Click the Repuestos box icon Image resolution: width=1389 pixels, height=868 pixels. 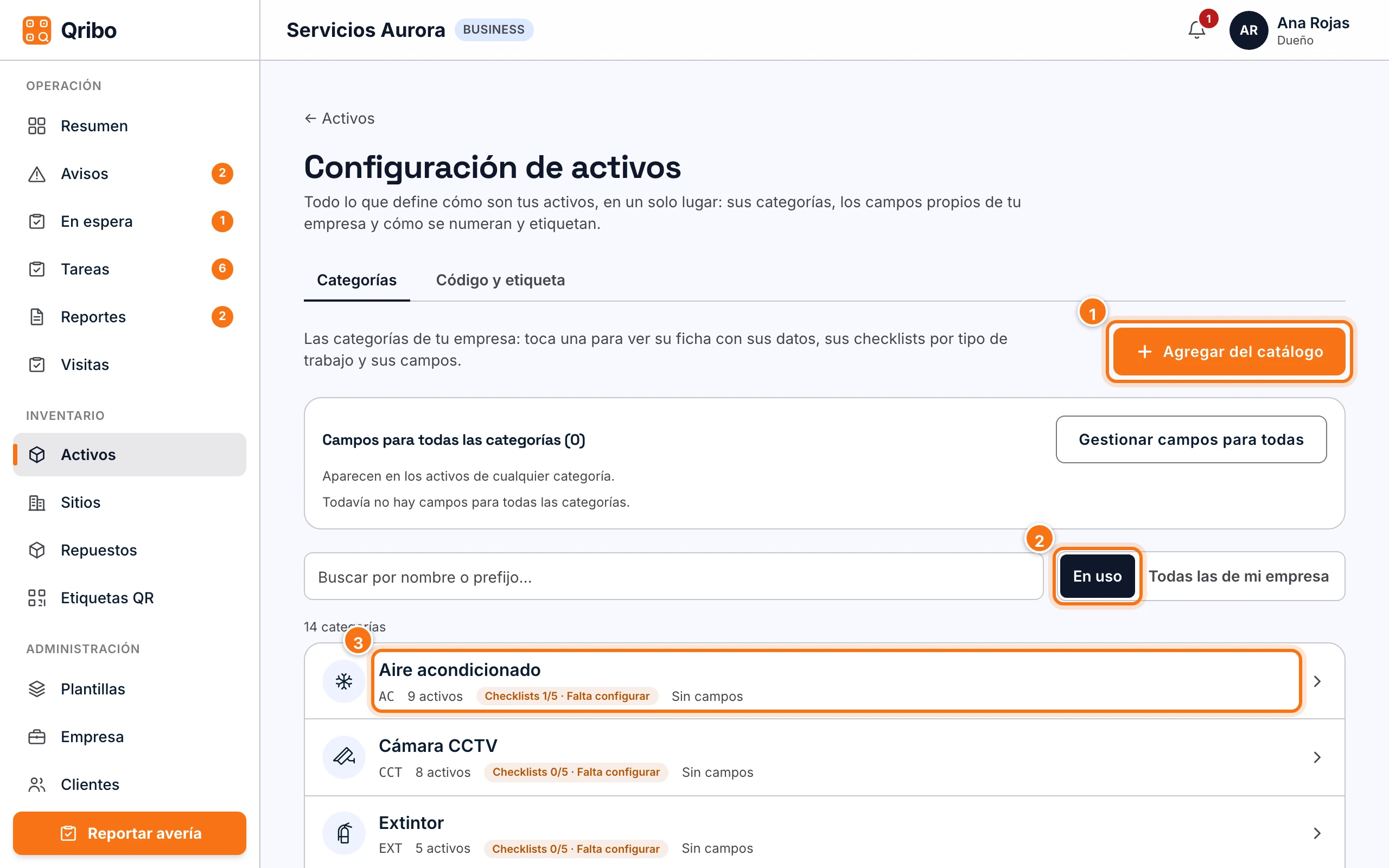pyautogui.click(x=37, y=550)
